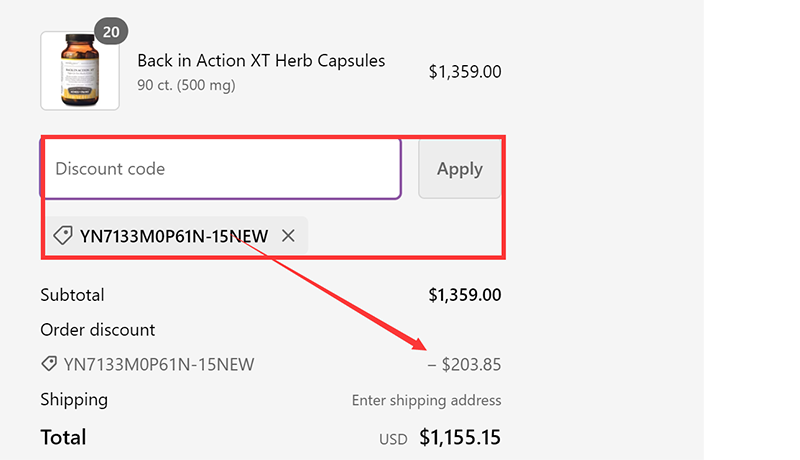Click the tag icon under Order discount
This screenshot has height=460, width=800.
[48, 364]
